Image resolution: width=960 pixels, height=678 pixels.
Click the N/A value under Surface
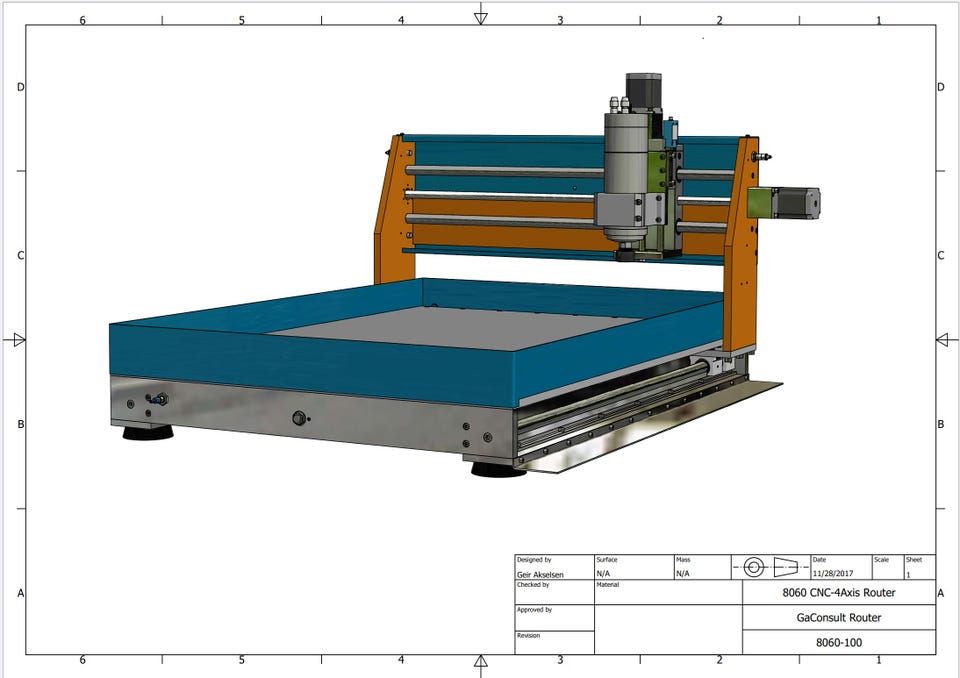(603, 574)
